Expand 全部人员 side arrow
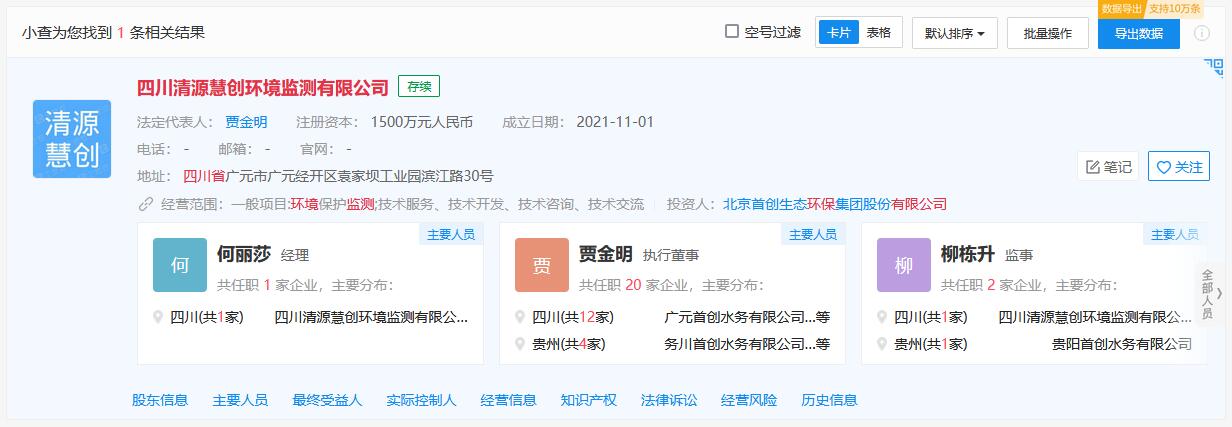1232x427 pixels. tap(1207, 294)
